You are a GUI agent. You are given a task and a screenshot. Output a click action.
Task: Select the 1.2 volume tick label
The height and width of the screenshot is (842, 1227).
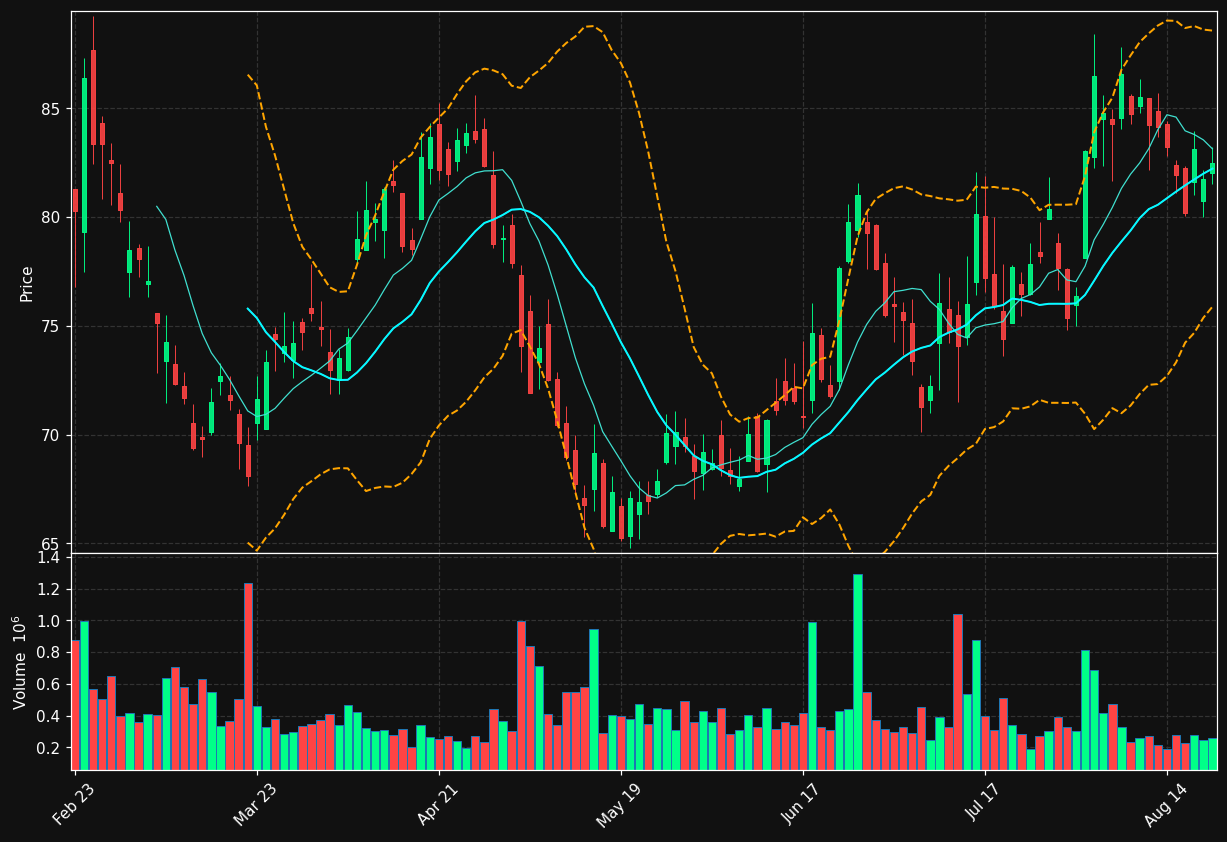(49, 590)
